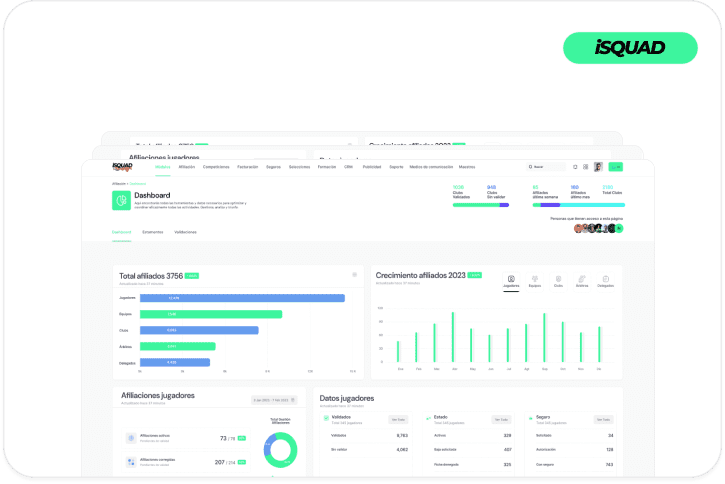Switch to the Estamentos tab
The height and width of the screenshot is (484, 725).
click(x=153, y=232)
